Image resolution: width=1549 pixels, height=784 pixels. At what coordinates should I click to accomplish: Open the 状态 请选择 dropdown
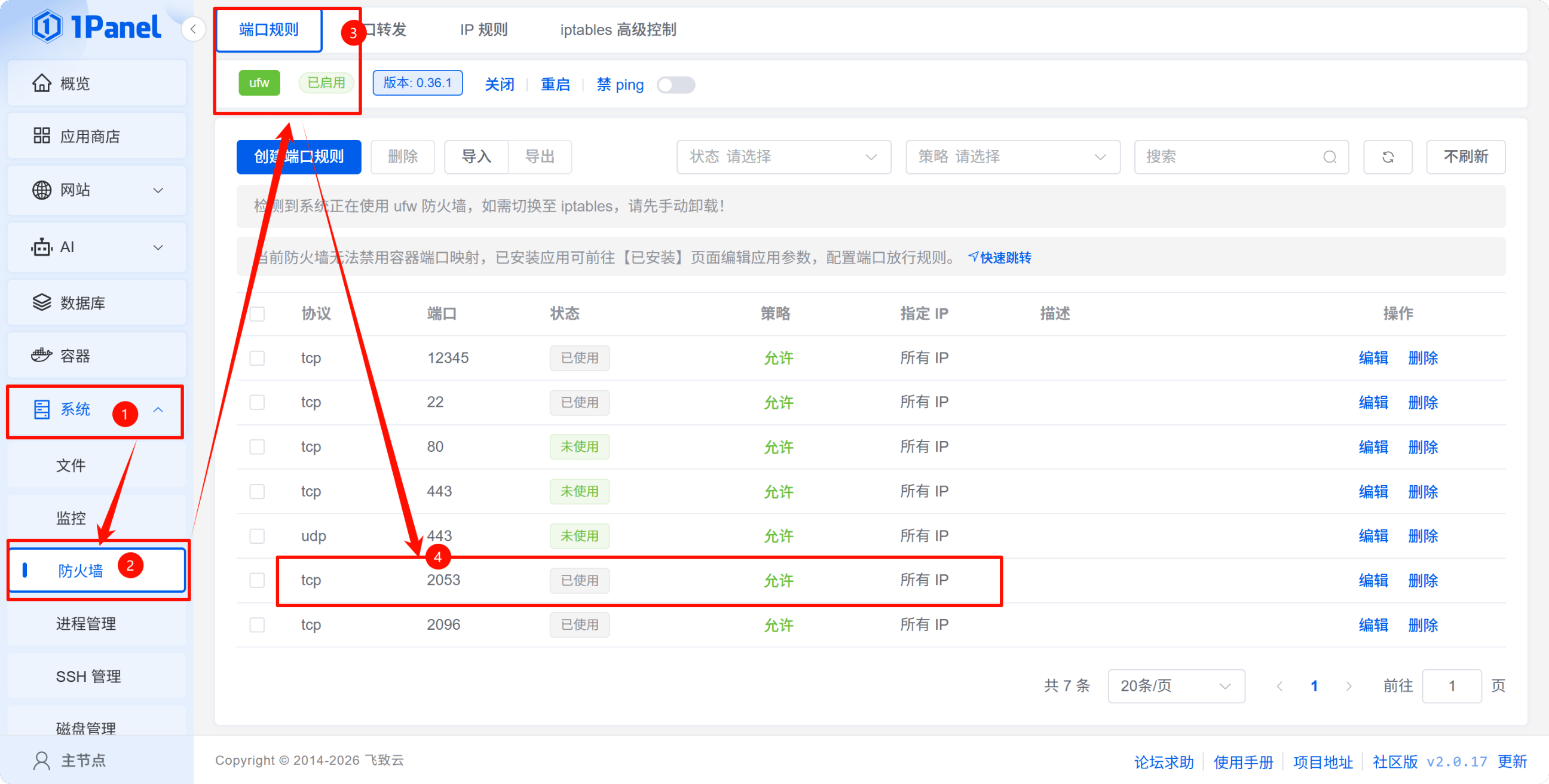point(783,157)
